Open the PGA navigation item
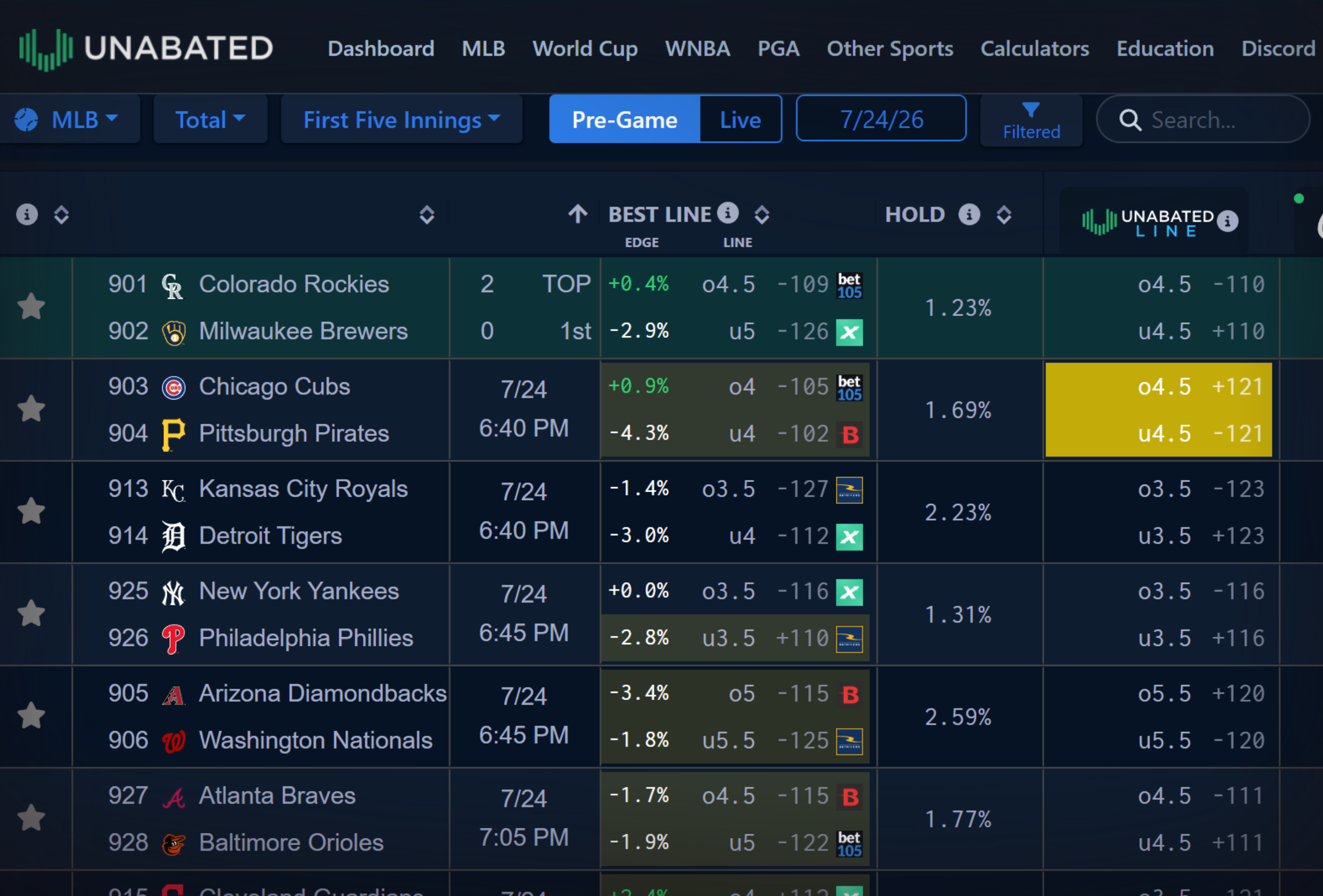 coord(778,48)
